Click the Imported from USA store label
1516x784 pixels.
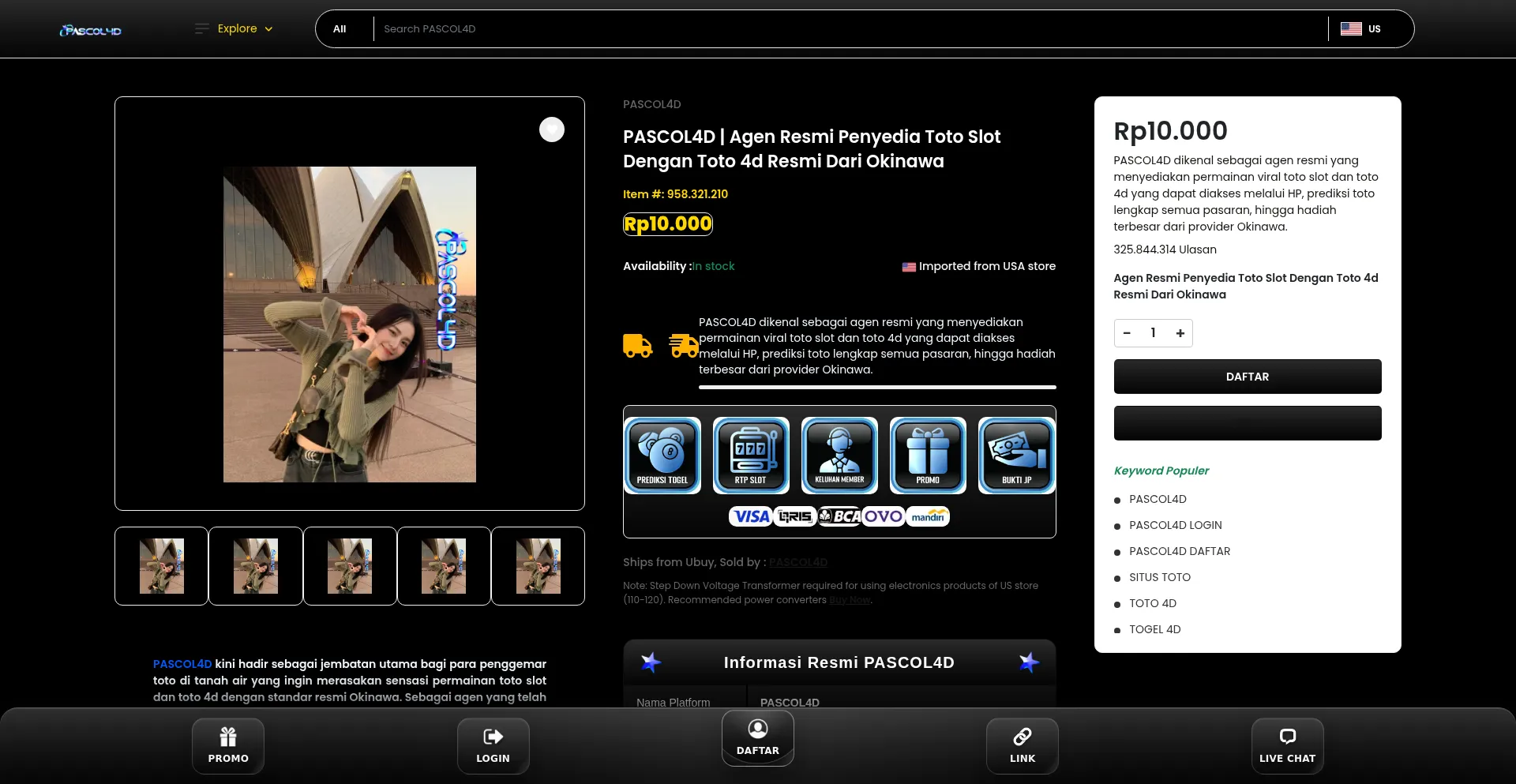(979, 266)
